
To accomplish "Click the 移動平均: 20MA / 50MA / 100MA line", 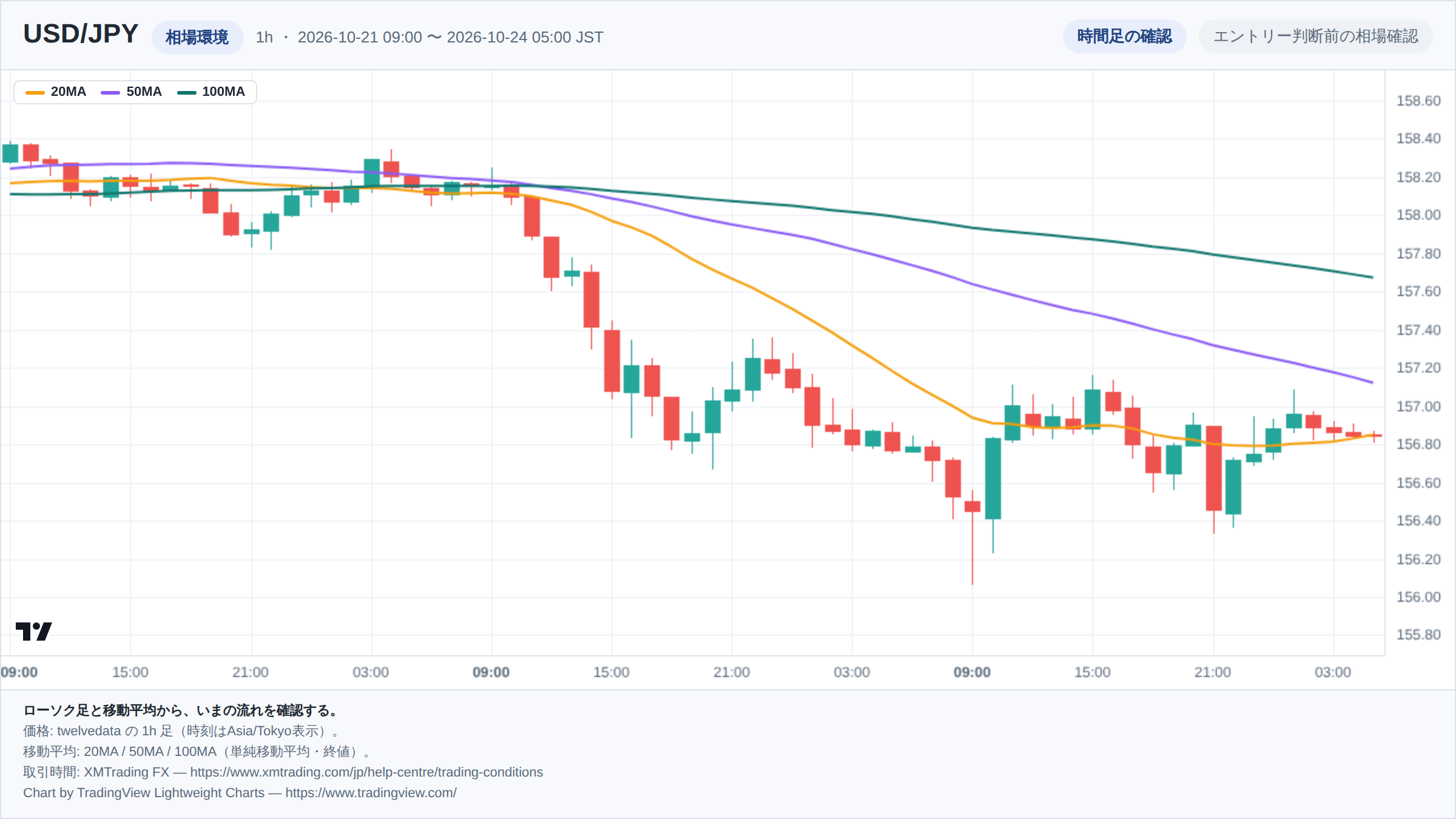I will (x=197, y=752).
